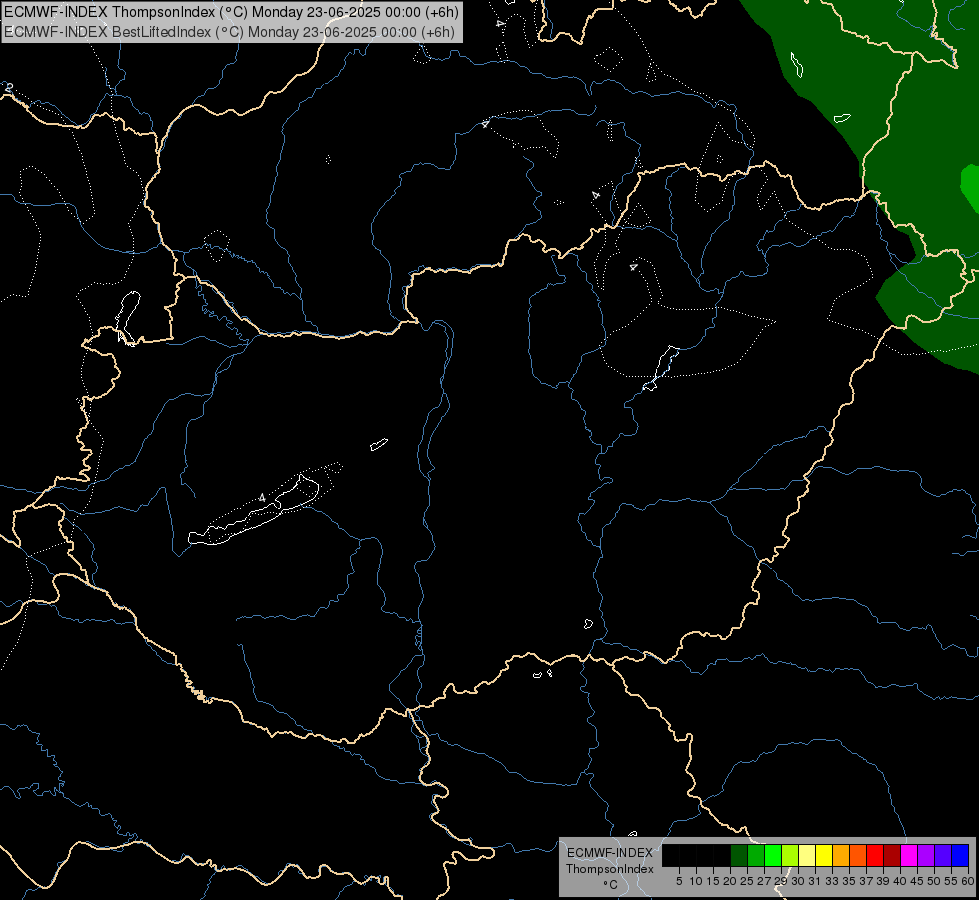
Task: Click the dark green 20-25 legend swatch
Action: tap(739, 855)
